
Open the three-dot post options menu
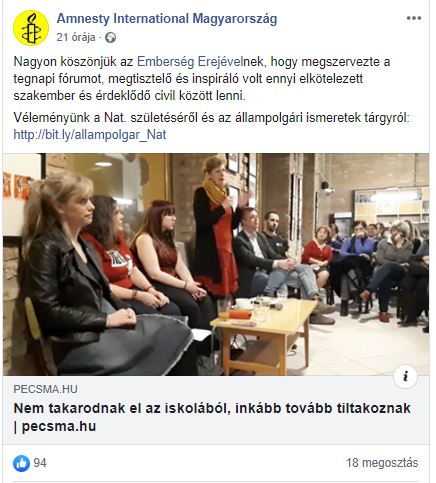click(414, 18)
